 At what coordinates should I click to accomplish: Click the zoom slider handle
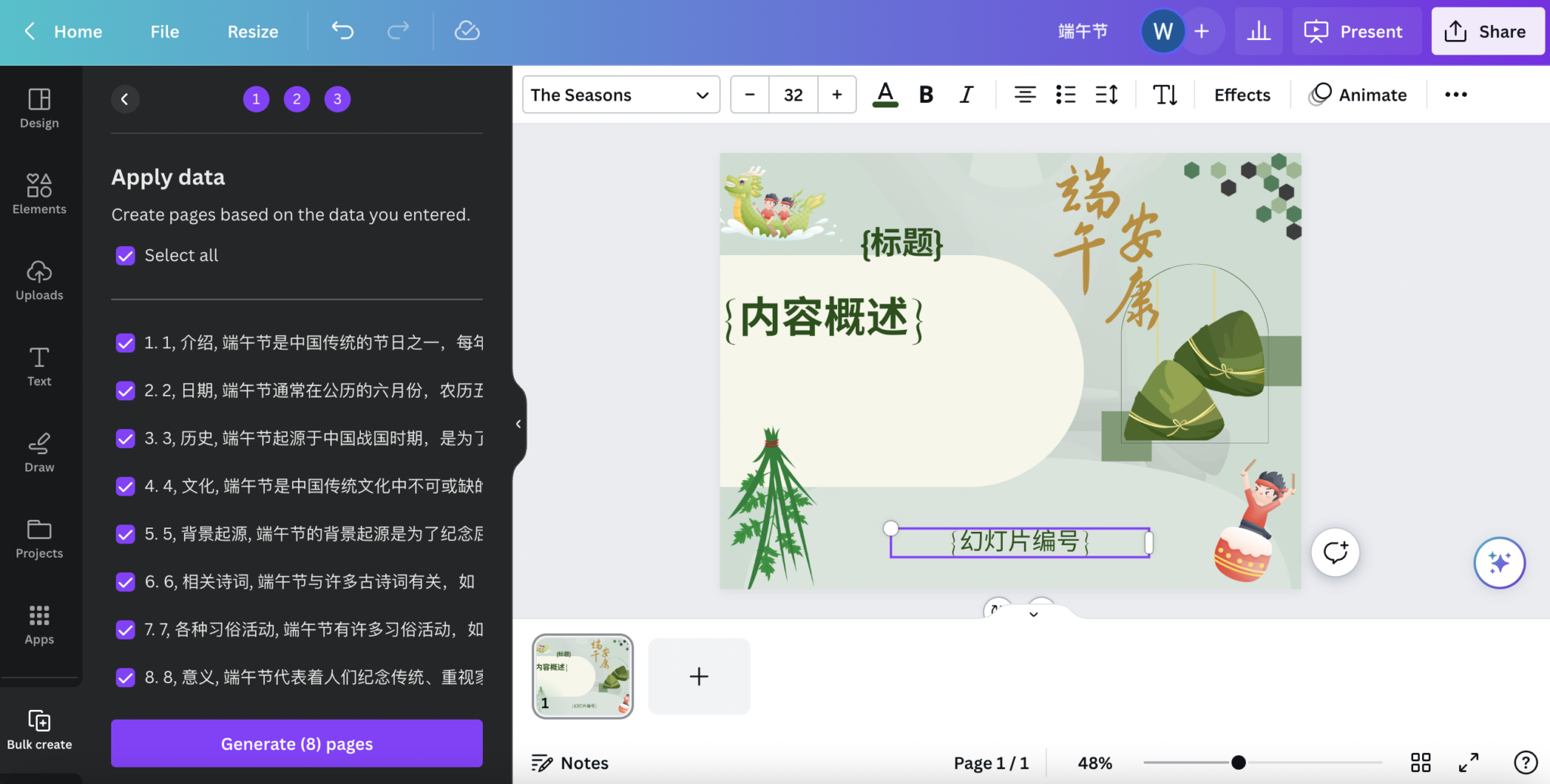pos(1238,762)
